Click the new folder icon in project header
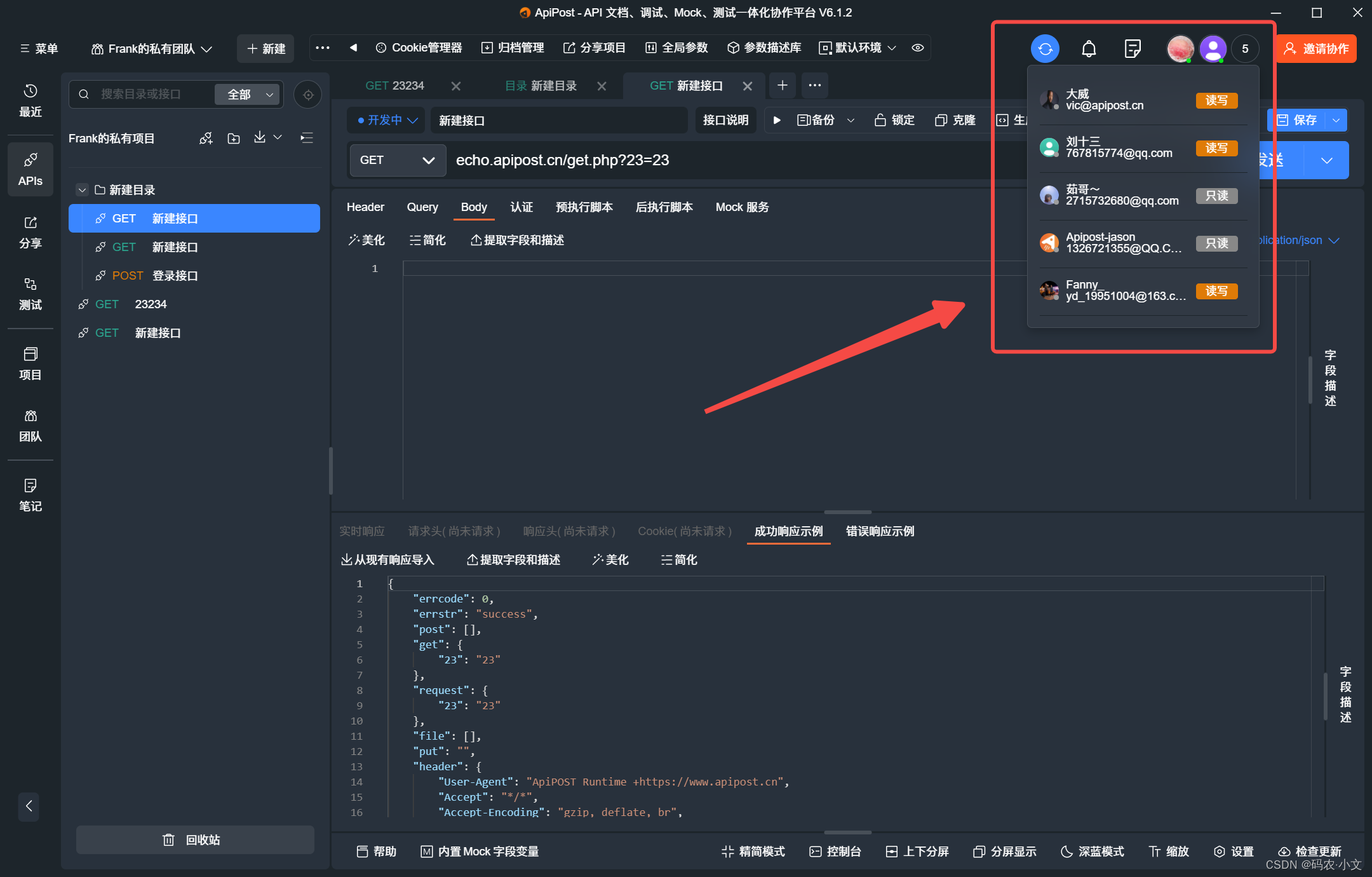This screenshot has height=877, width=1372. click(234, 139)
